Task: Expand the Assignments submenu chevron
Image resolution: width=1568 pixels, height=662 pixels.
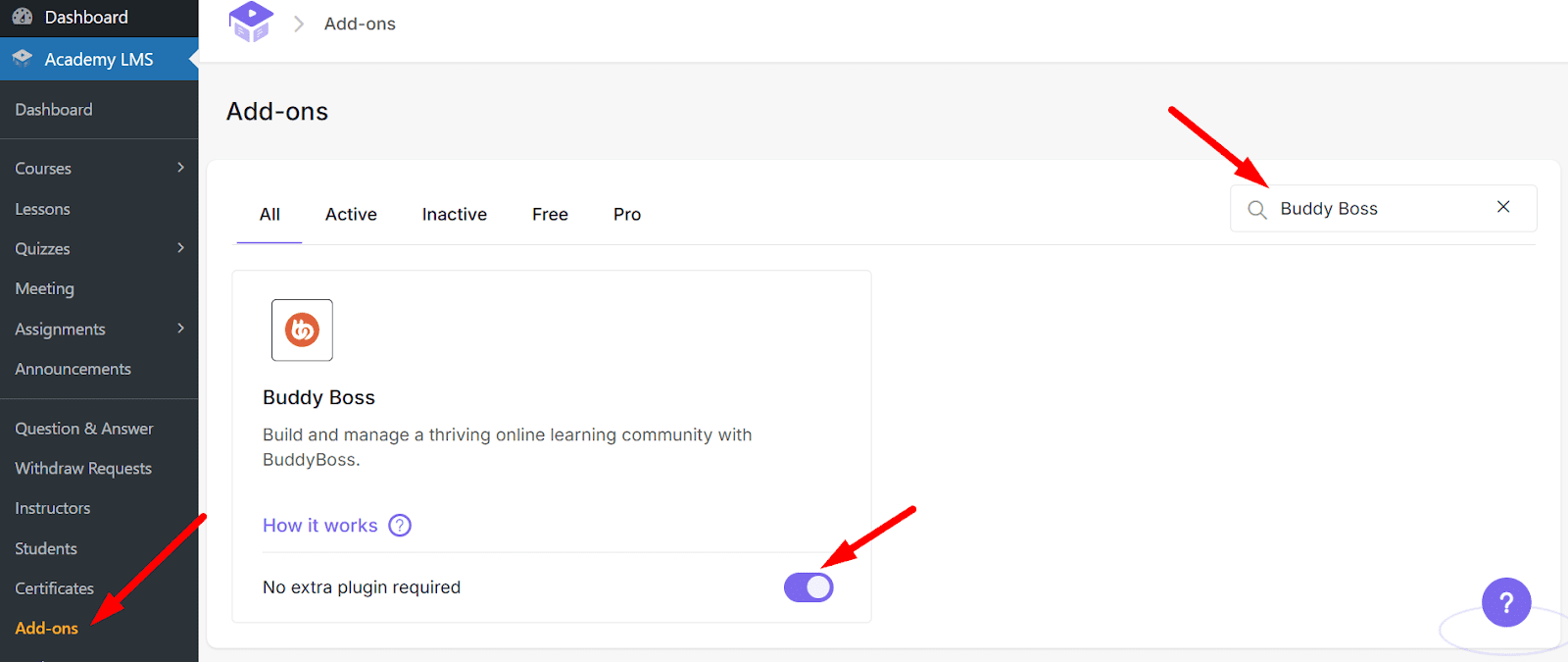Action: [x=180, y=329]
